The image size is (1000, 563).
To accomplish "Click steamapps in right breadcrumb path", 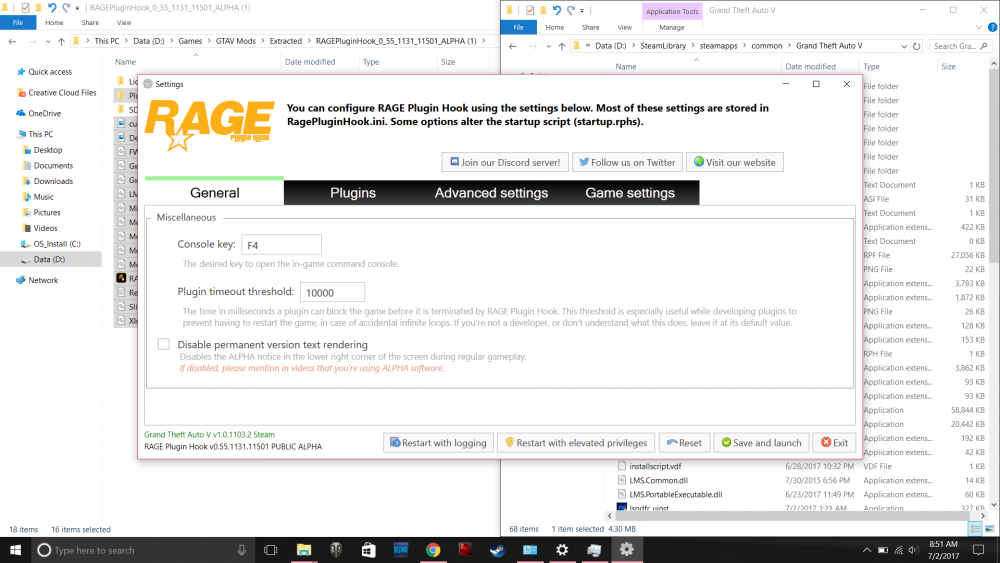I will pyautogui.click(x=718, y=46).
